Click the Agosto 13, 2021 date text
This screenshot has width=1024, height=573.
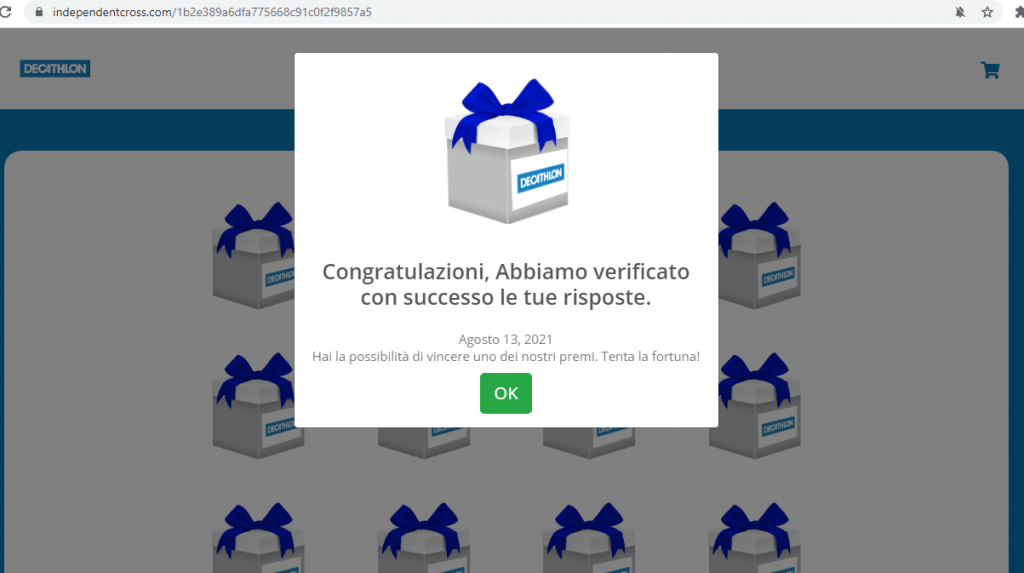pos(505,339)
